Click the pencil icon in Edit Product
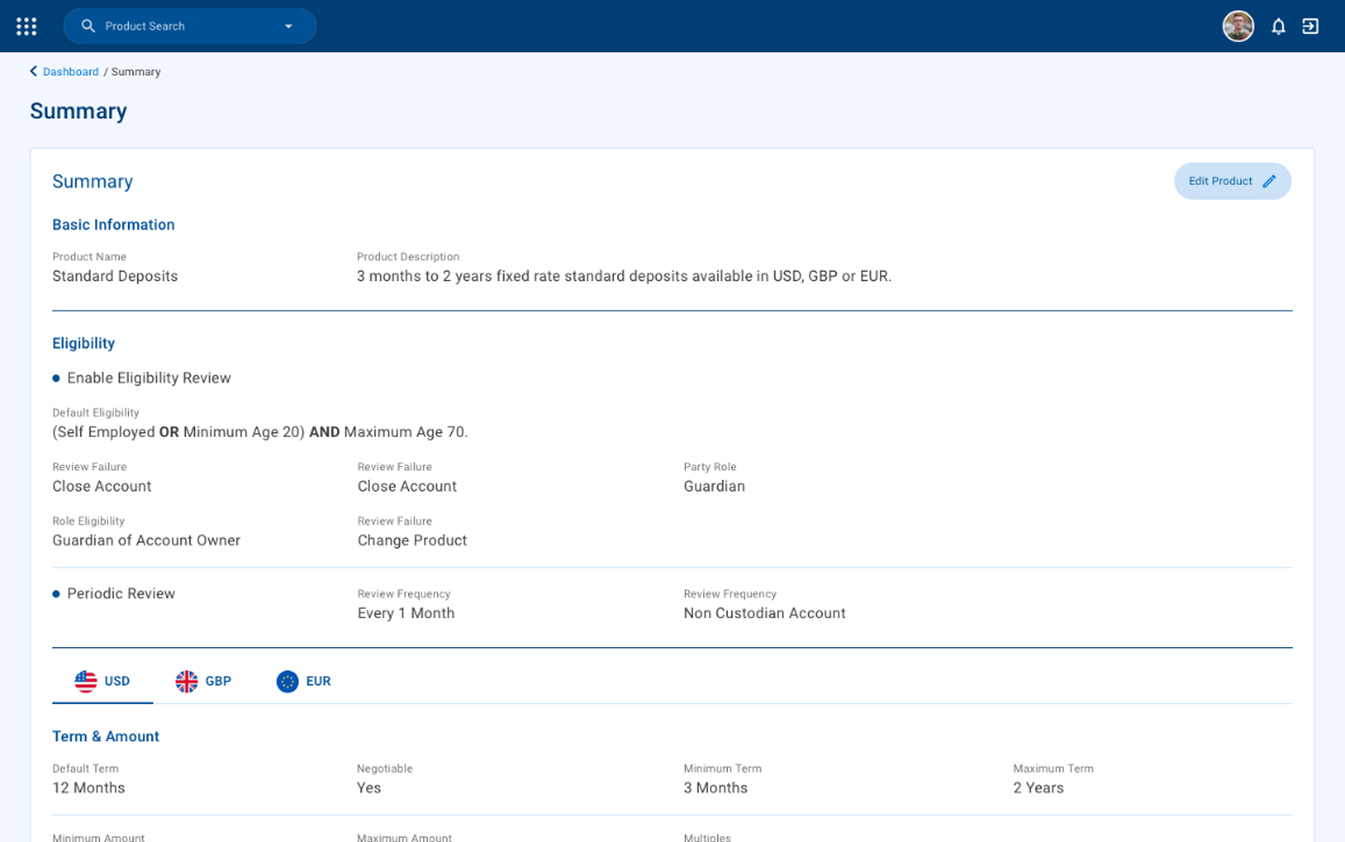 (x=1269, y=181)
